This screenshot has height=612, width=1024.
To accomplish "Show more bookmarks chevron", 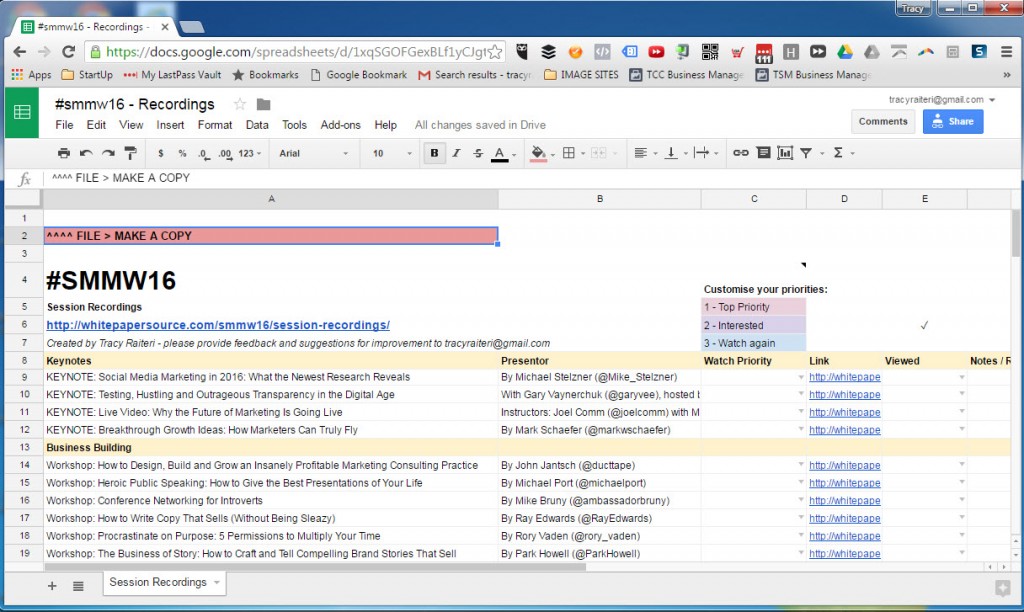I will coord(1006,75).
